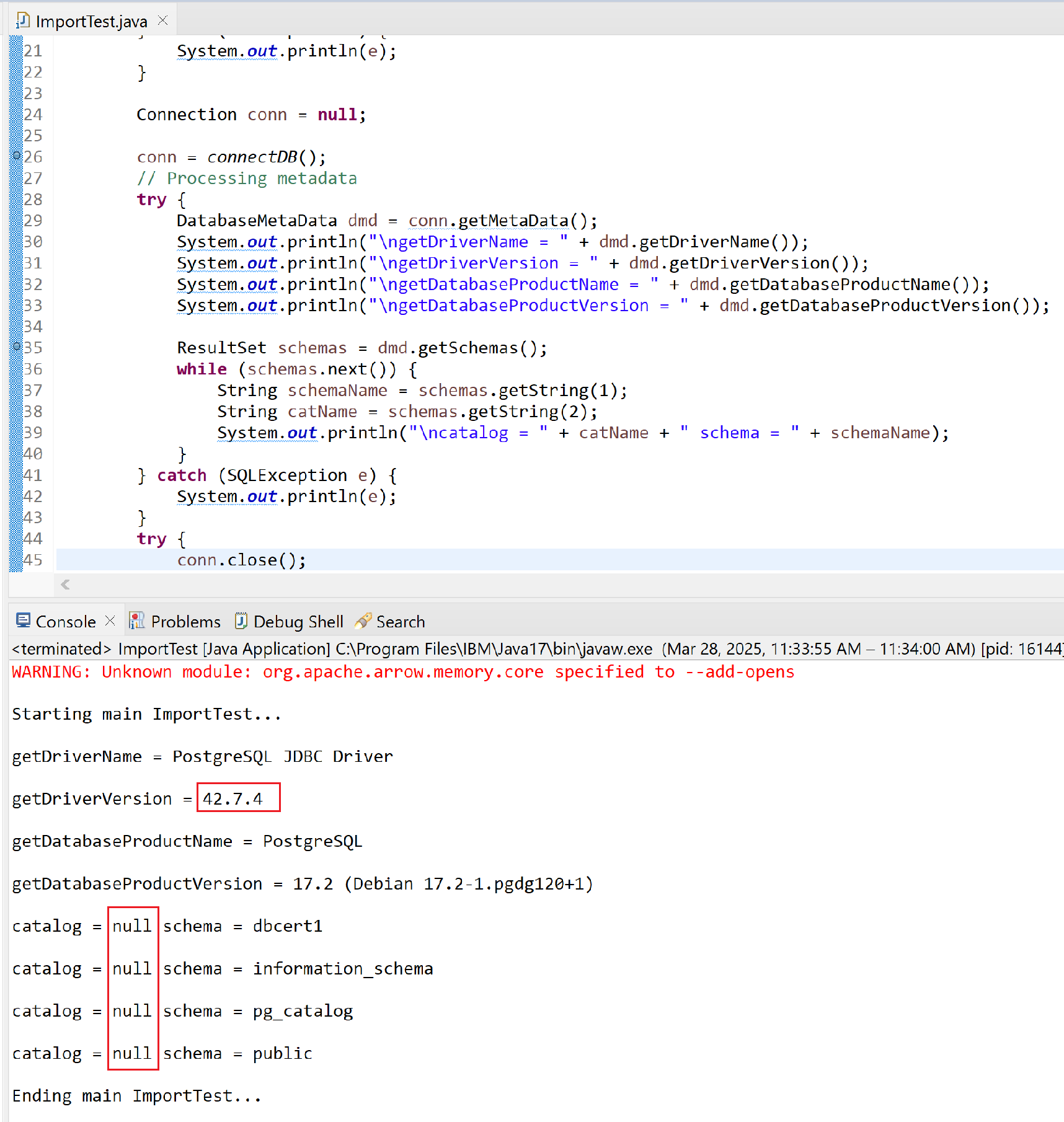
Task: Click the Search flashlight icon
Action: pyautogui.click(x=363, y=621)
